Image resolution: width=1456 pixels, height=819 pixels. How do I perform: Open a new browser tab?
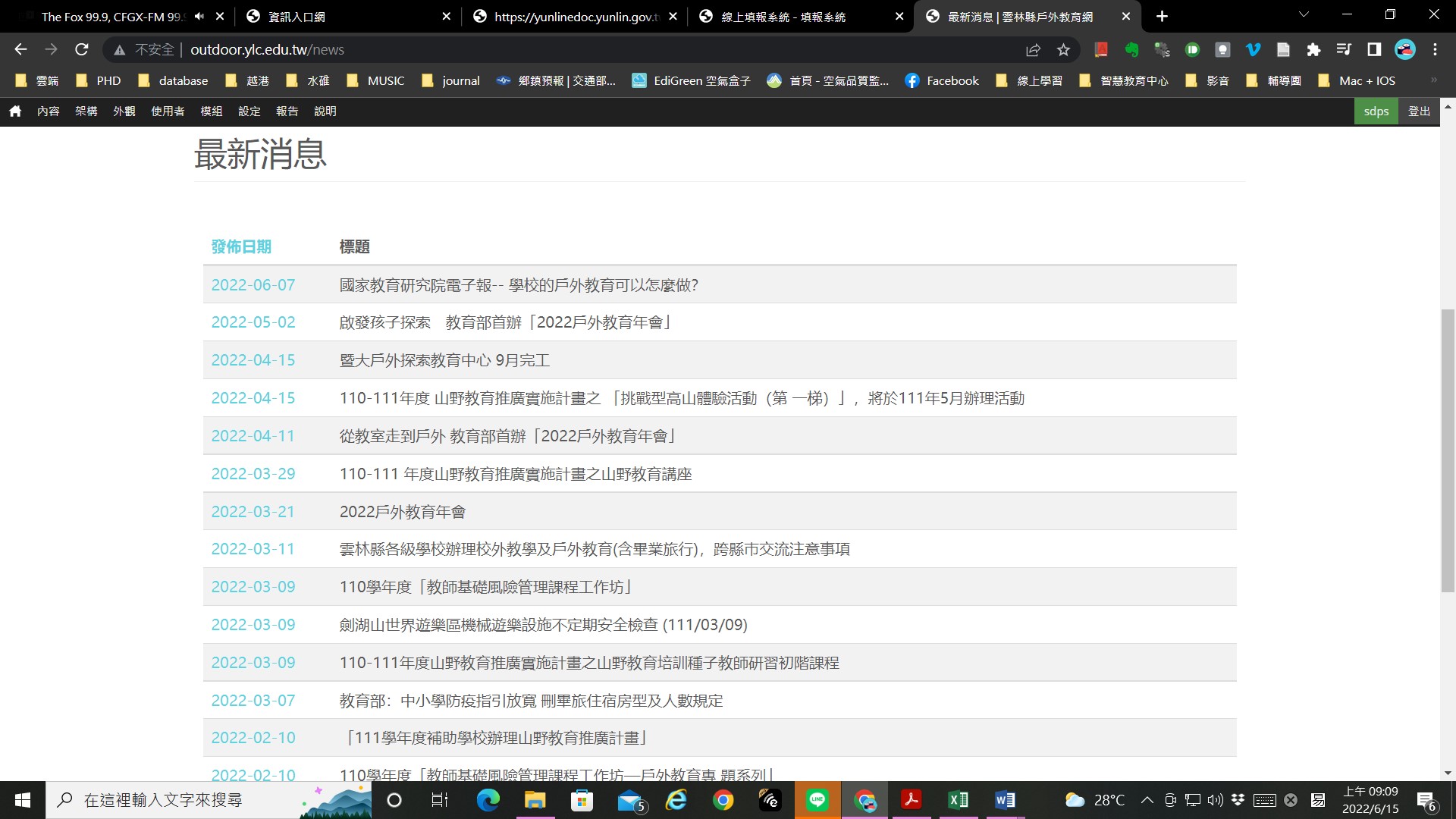1162,16
